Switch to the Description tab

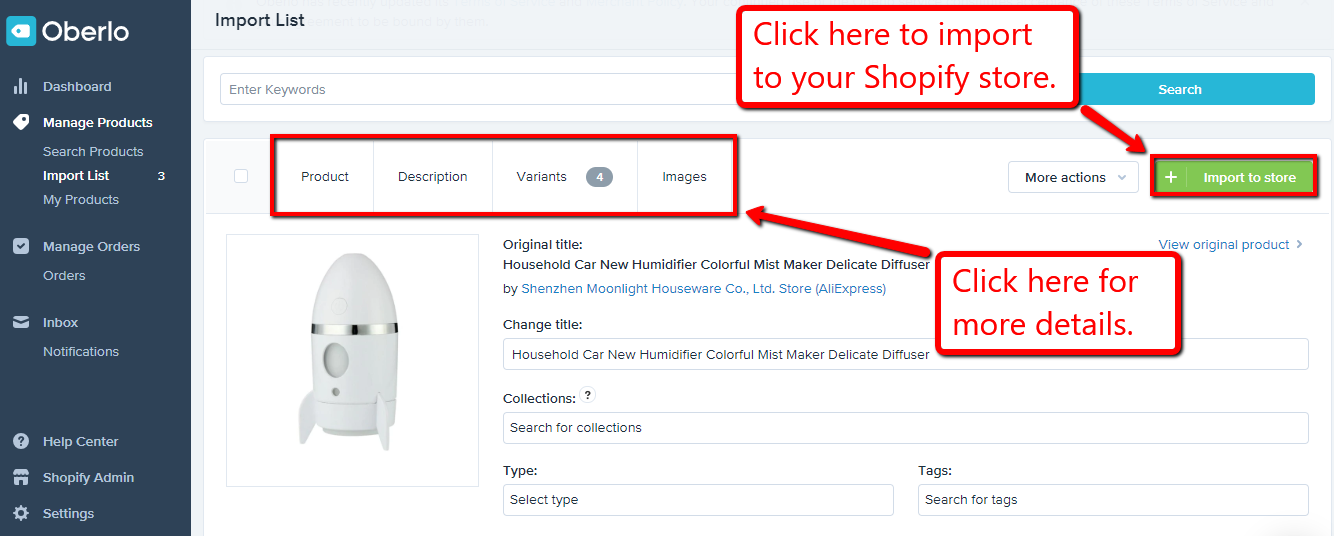coord(433,176)
